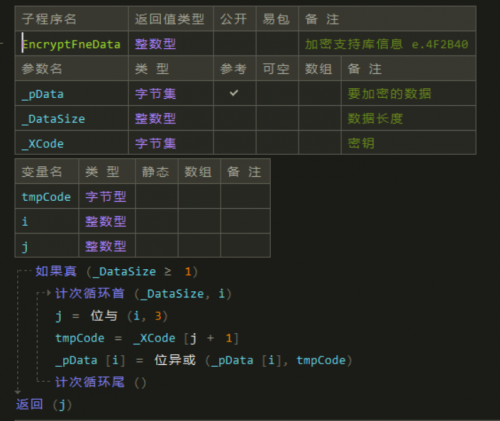The image size is (500, 421).
Task: Select the _pData parameter name
Action: tap(43, 94)
